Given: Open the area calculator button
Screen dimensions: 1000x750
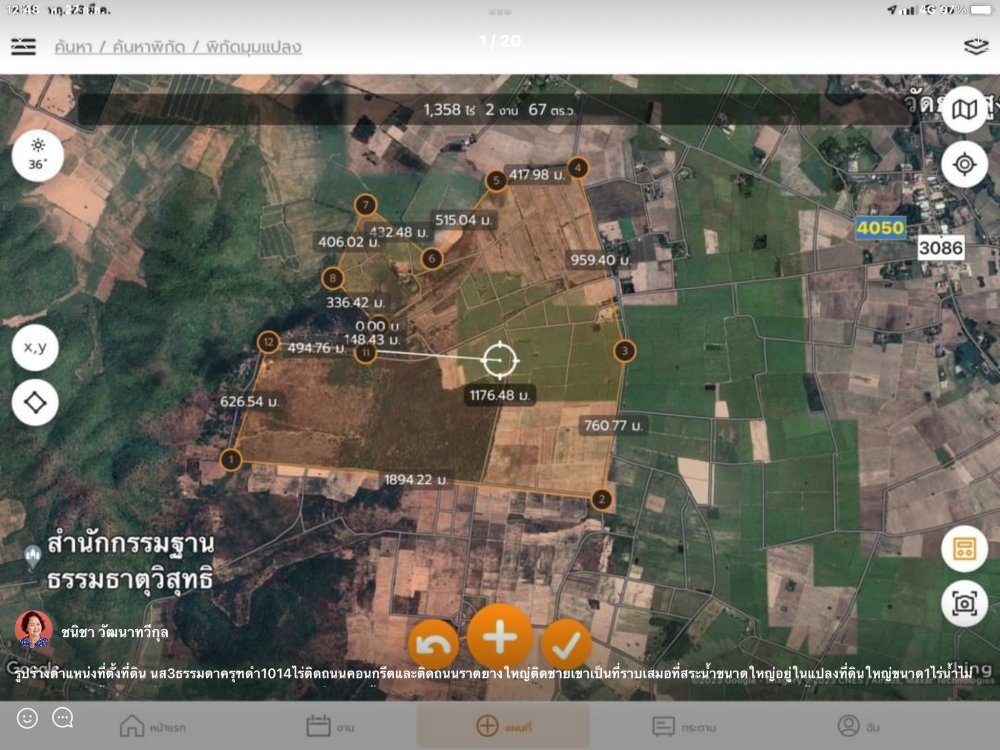Looking at the screenshot, I should coord(964,548).
